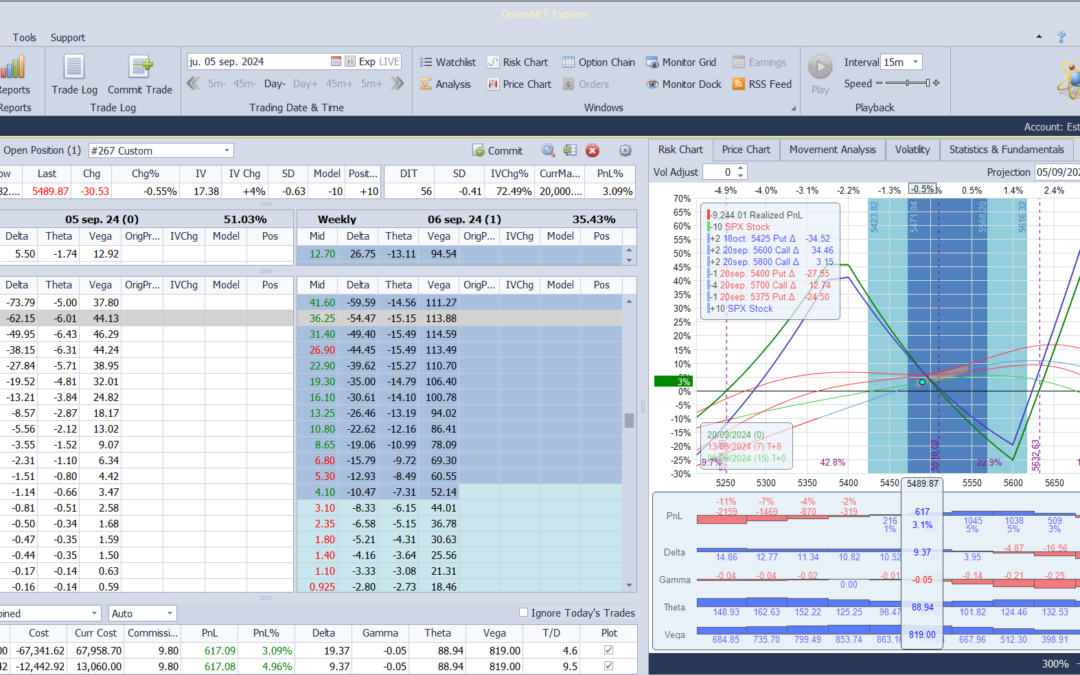Open the Interval 15m dropdown
1080x675 pixels.
tap(915, 62)
